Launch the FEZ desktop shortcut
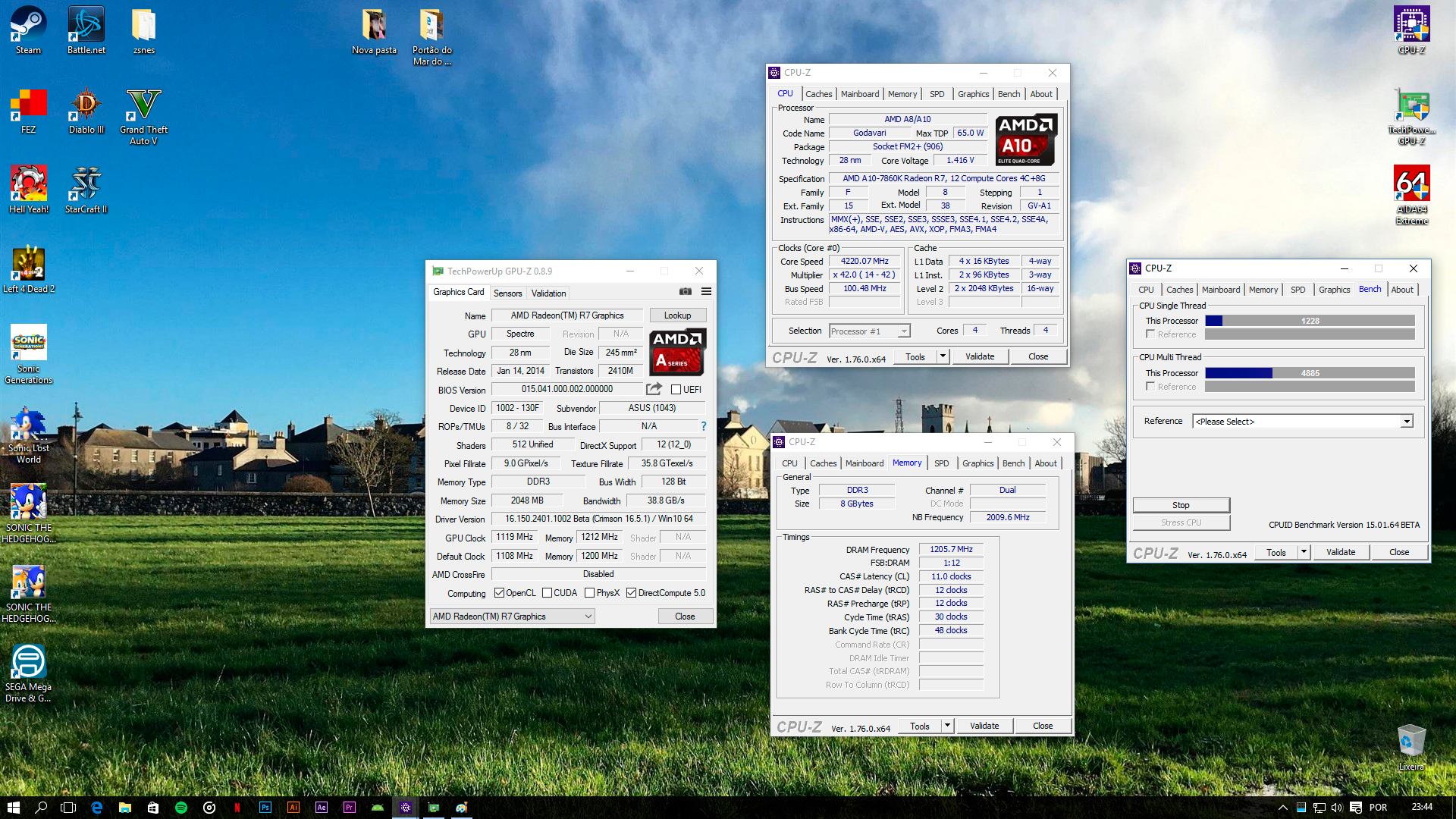Viewport: 1456px width, 819px height. tap(28, 111)
